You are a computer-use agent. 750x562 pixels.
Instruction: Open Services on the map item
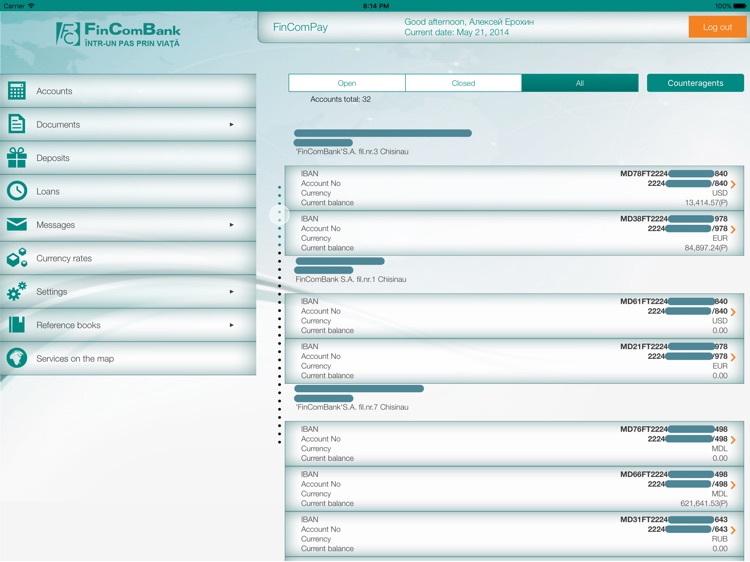point(128,359)
